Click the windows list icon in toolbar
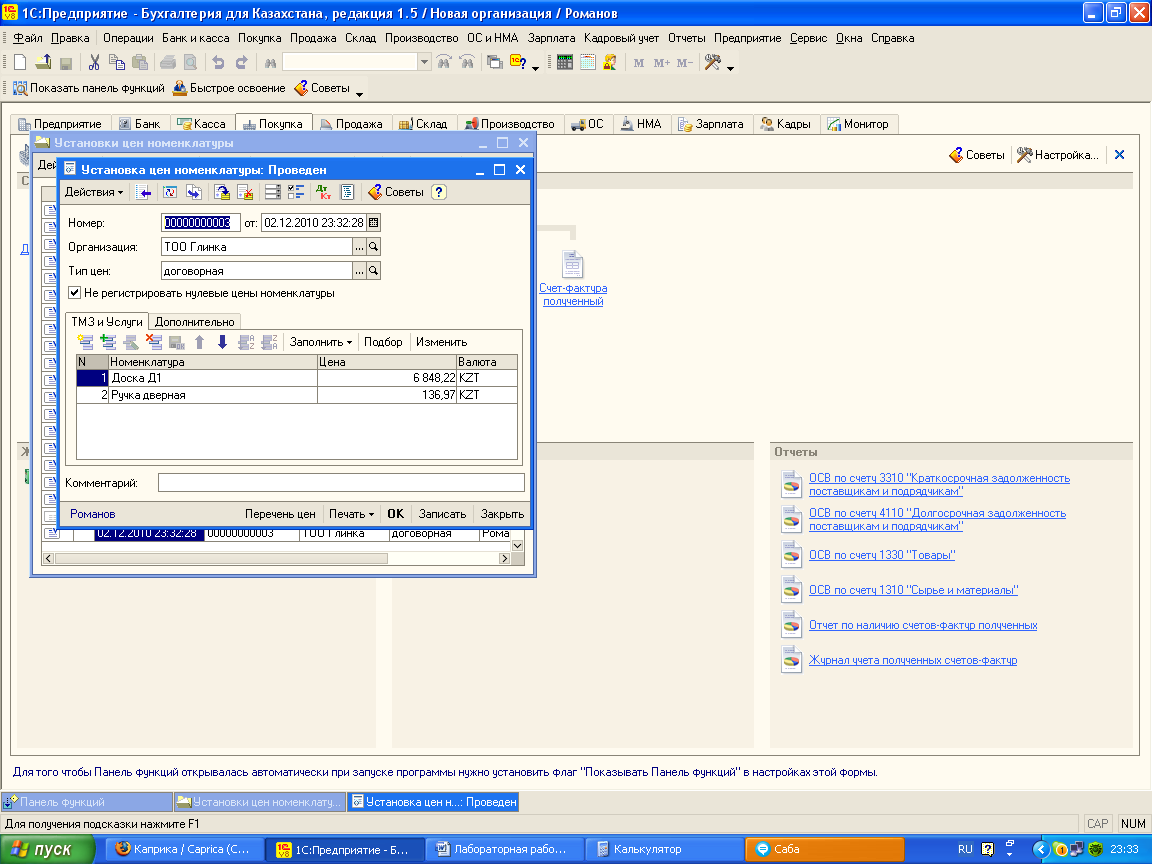Viewport: 1152px width, 864px height. [x=494, y=62]
